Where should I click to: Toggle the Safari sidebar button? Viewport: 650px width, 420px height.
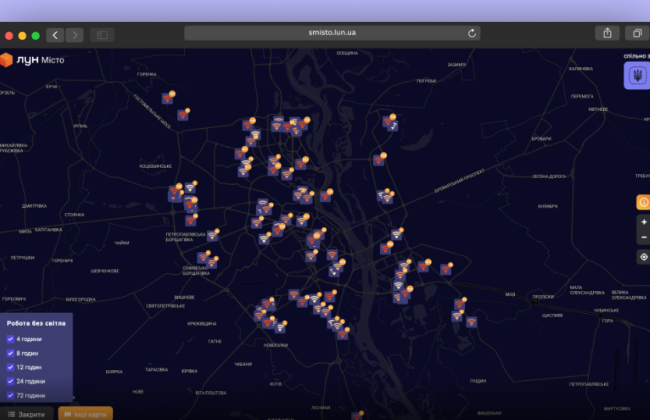pyautogui.click(x=102, y=35)
